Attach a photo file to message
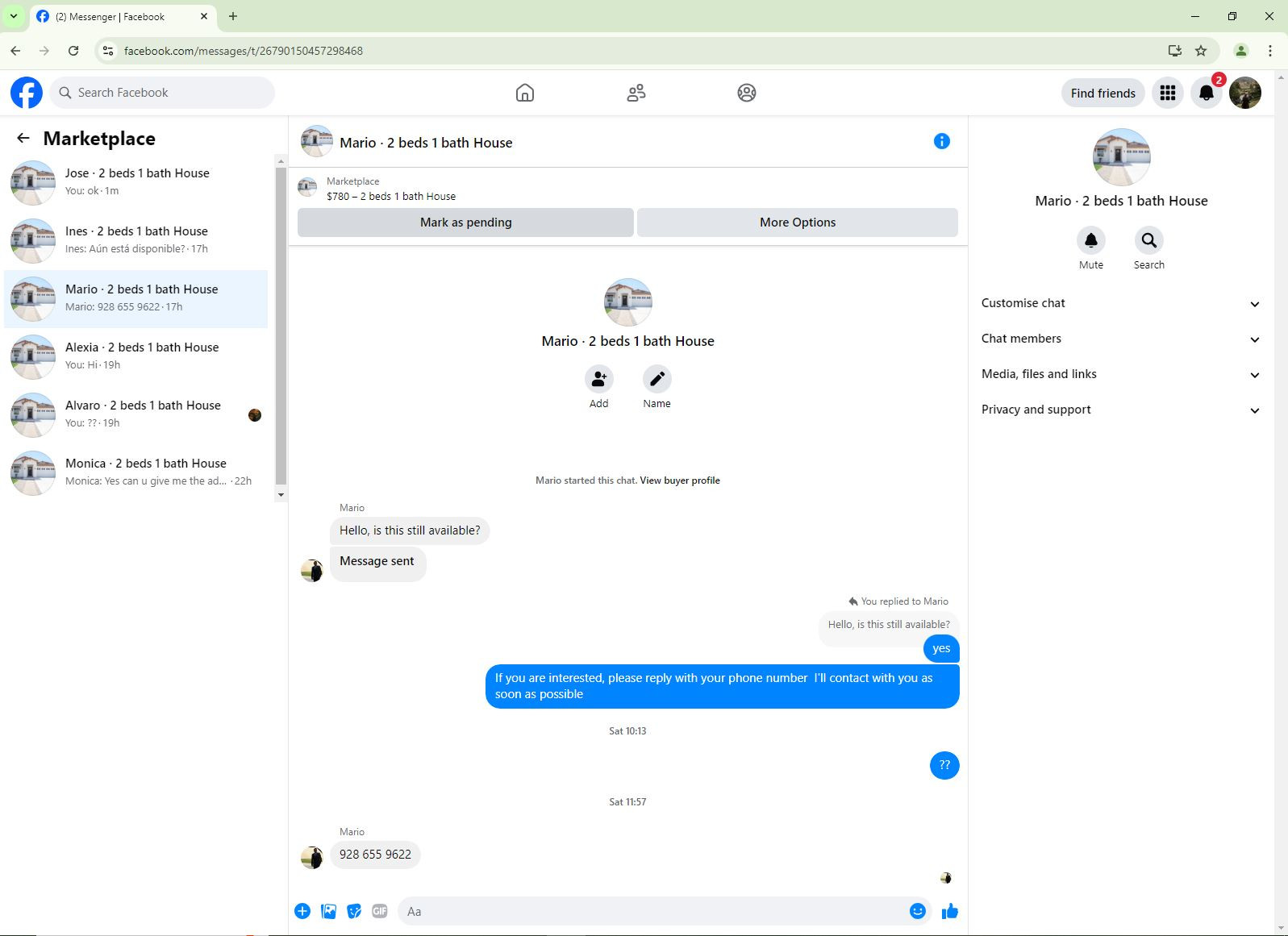 [x=328, y=911]
